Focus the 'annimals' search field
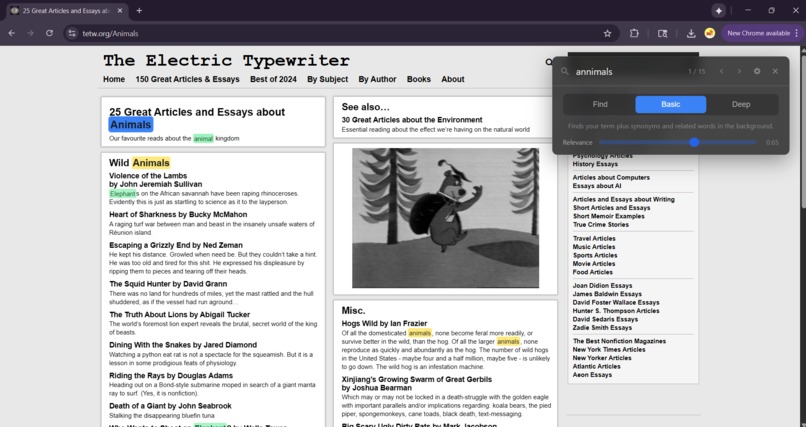Image resolution: width=806 pixels, height=427 pixels. coord(627,72)
